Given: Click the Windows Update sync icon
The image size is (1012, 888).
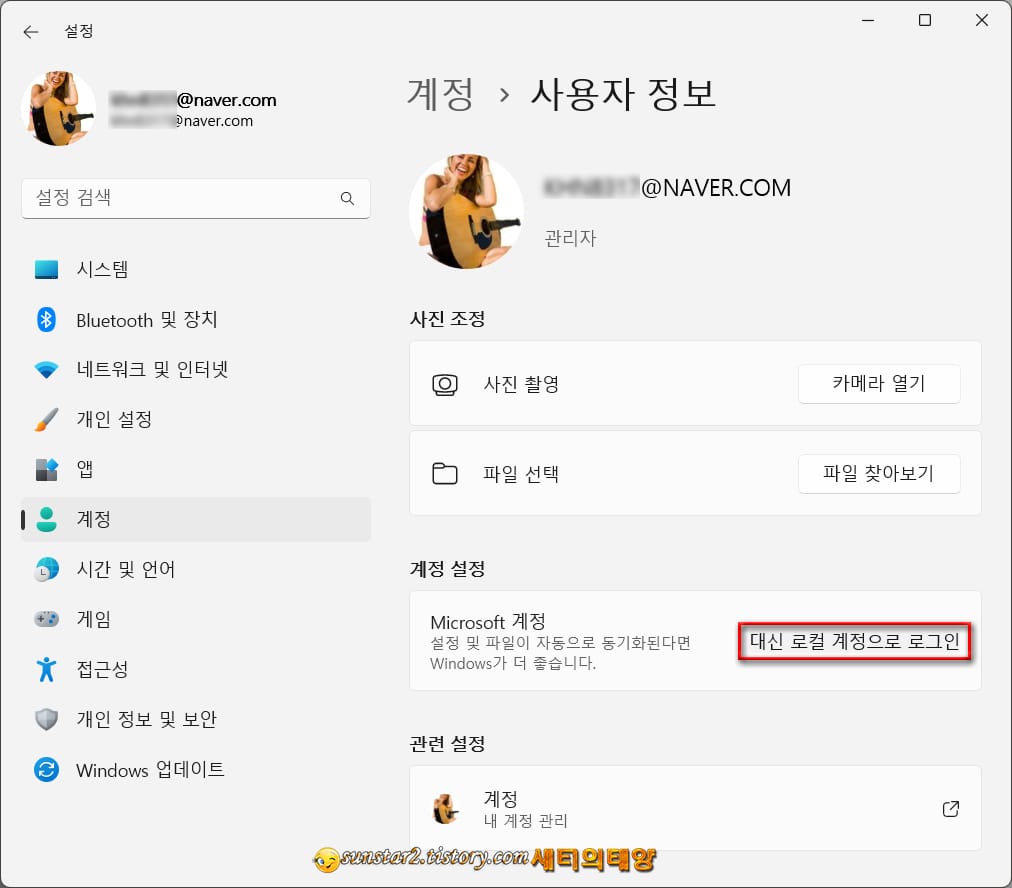Looking at the screenshot, I should (46, 769).
